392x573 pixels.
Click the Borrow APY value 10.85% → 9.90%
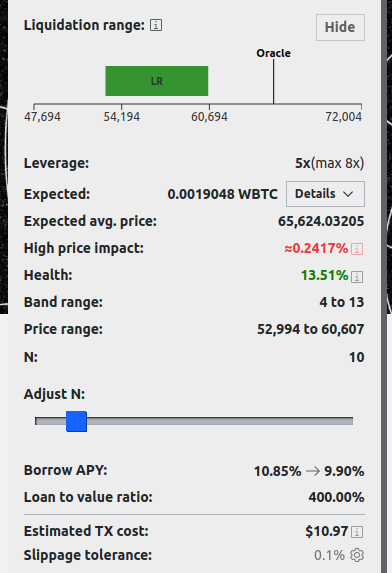[309, 471]
